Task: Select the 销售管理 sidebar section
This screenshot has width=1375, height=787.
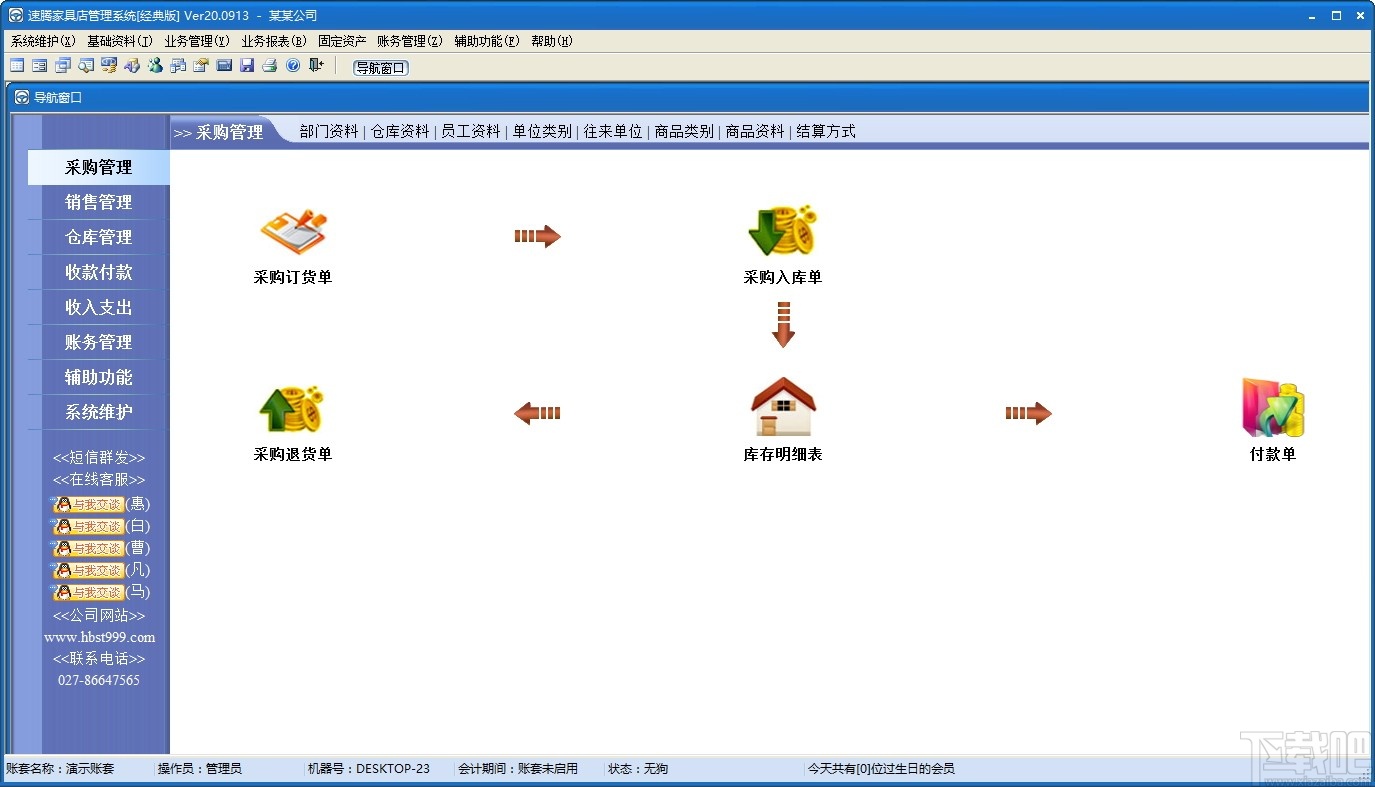Action: 97,202
